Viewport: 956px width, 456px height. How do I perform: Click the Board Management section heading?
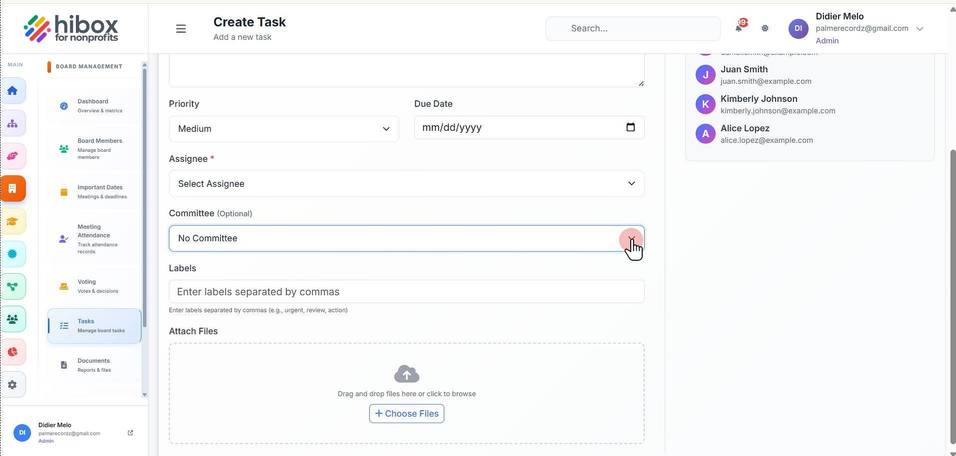[89, 66]
